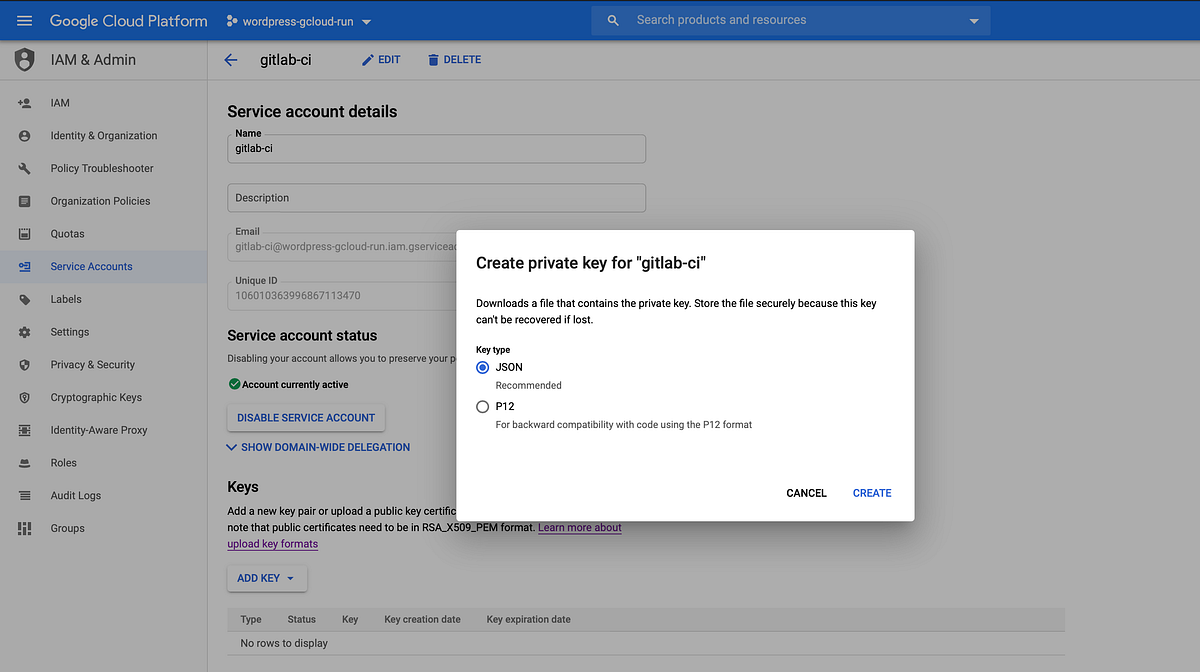Click the Groups sidebar icon
The image size is (1200, 672).
pos(25,528)
